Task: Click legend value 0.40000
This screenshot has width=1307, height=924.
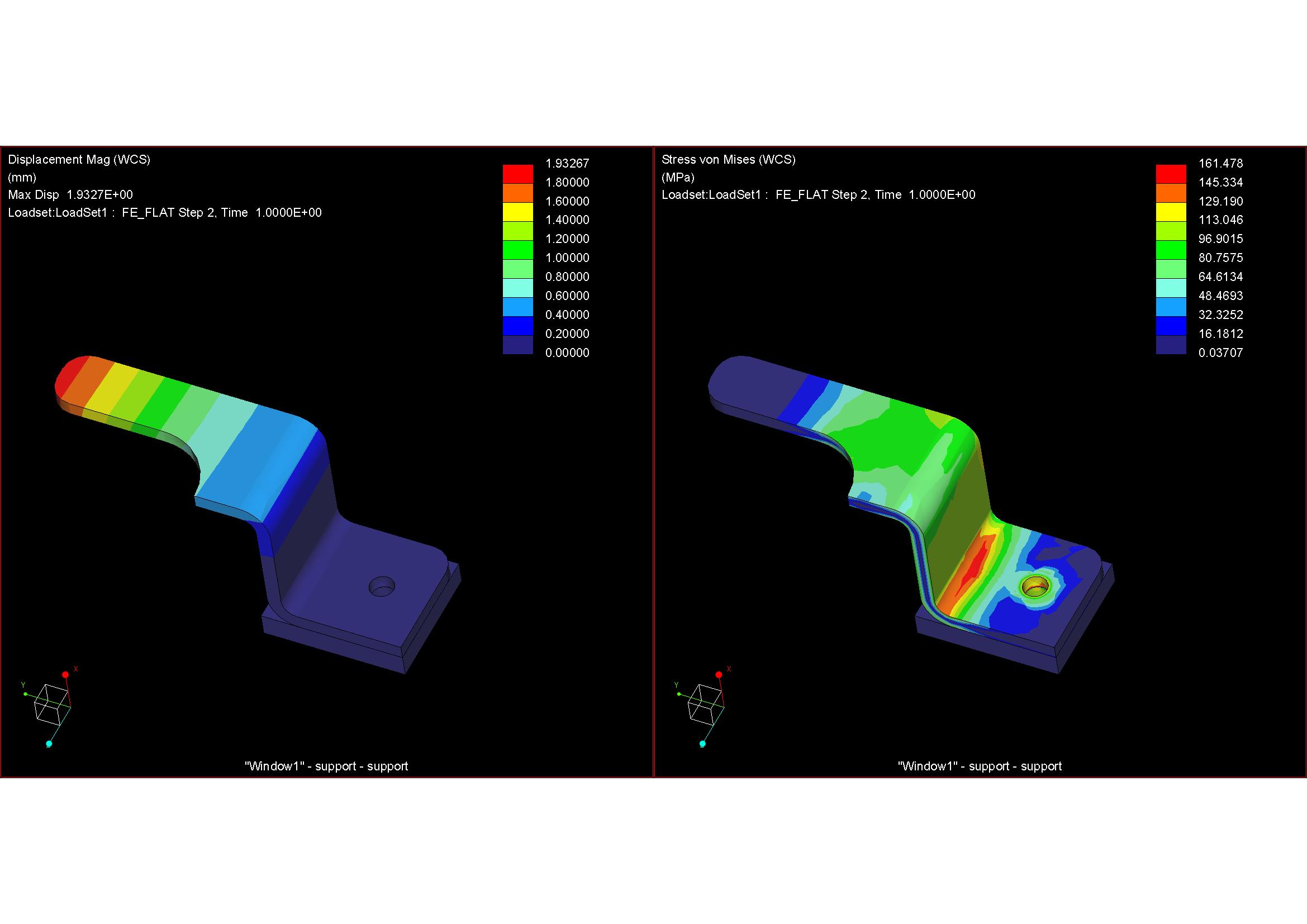Action: click(x=567, y=315)
